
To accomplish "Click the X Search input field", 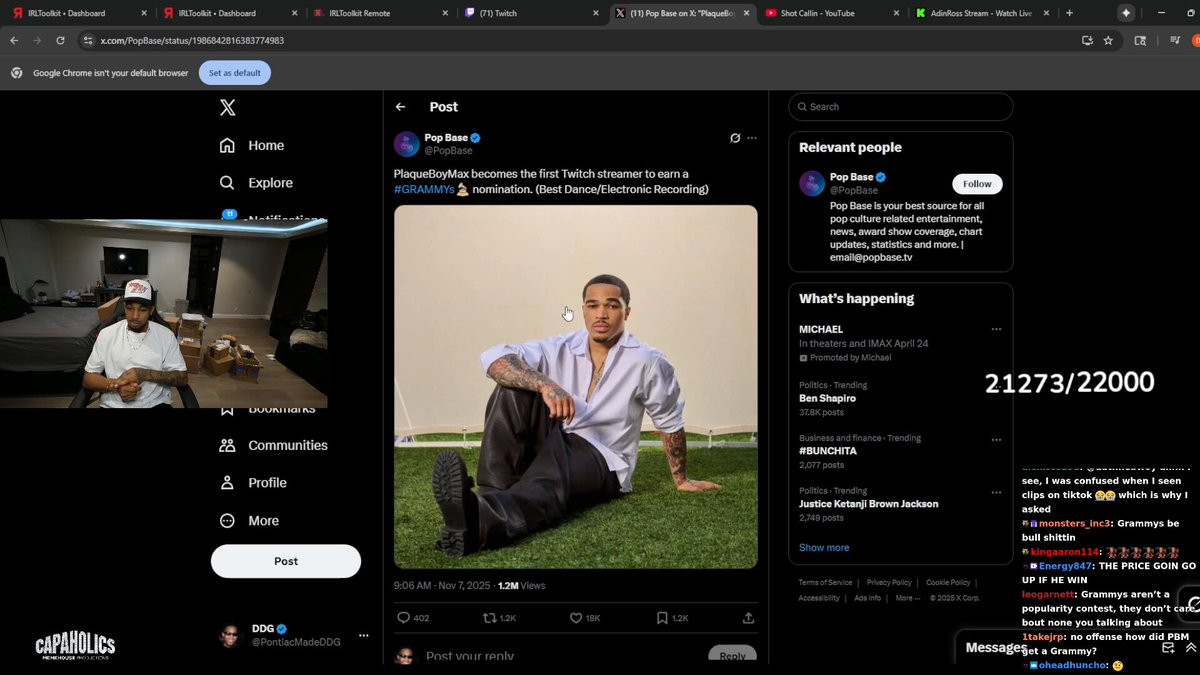I will tap(901, 107).
